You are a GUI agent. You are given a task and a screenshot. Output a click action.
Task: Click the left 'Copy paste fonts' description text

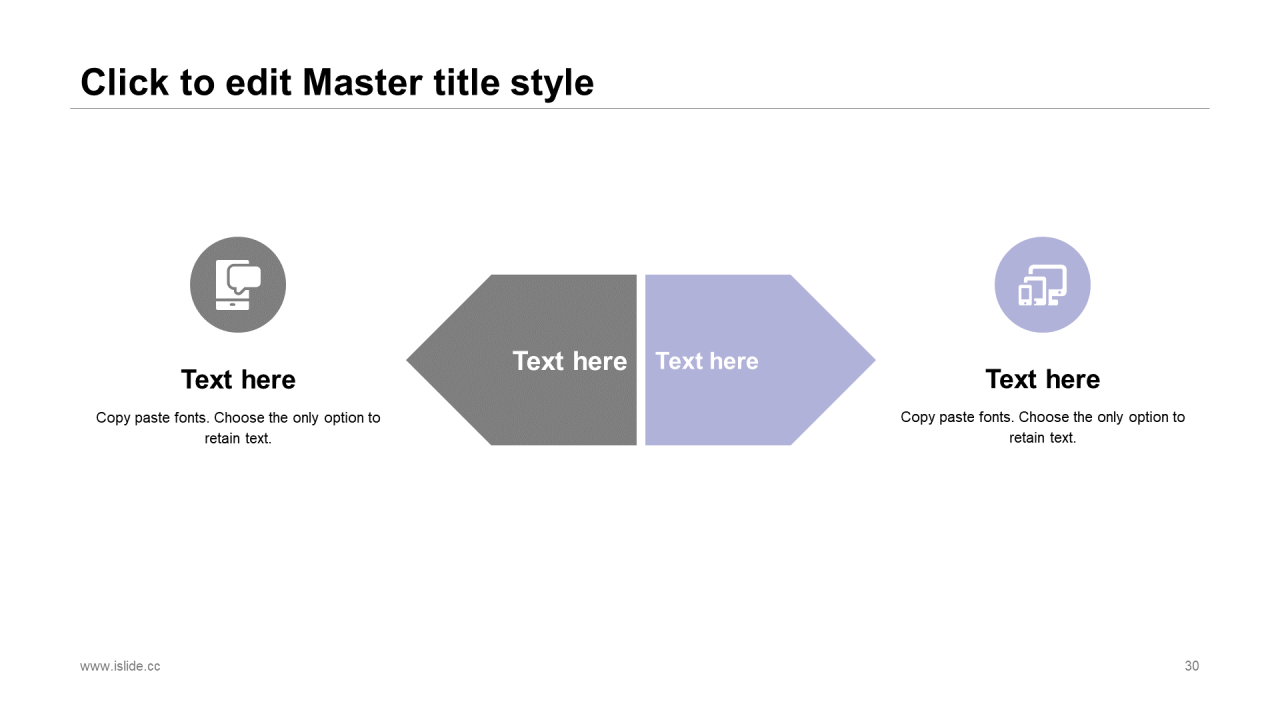[x=238, y=428]
